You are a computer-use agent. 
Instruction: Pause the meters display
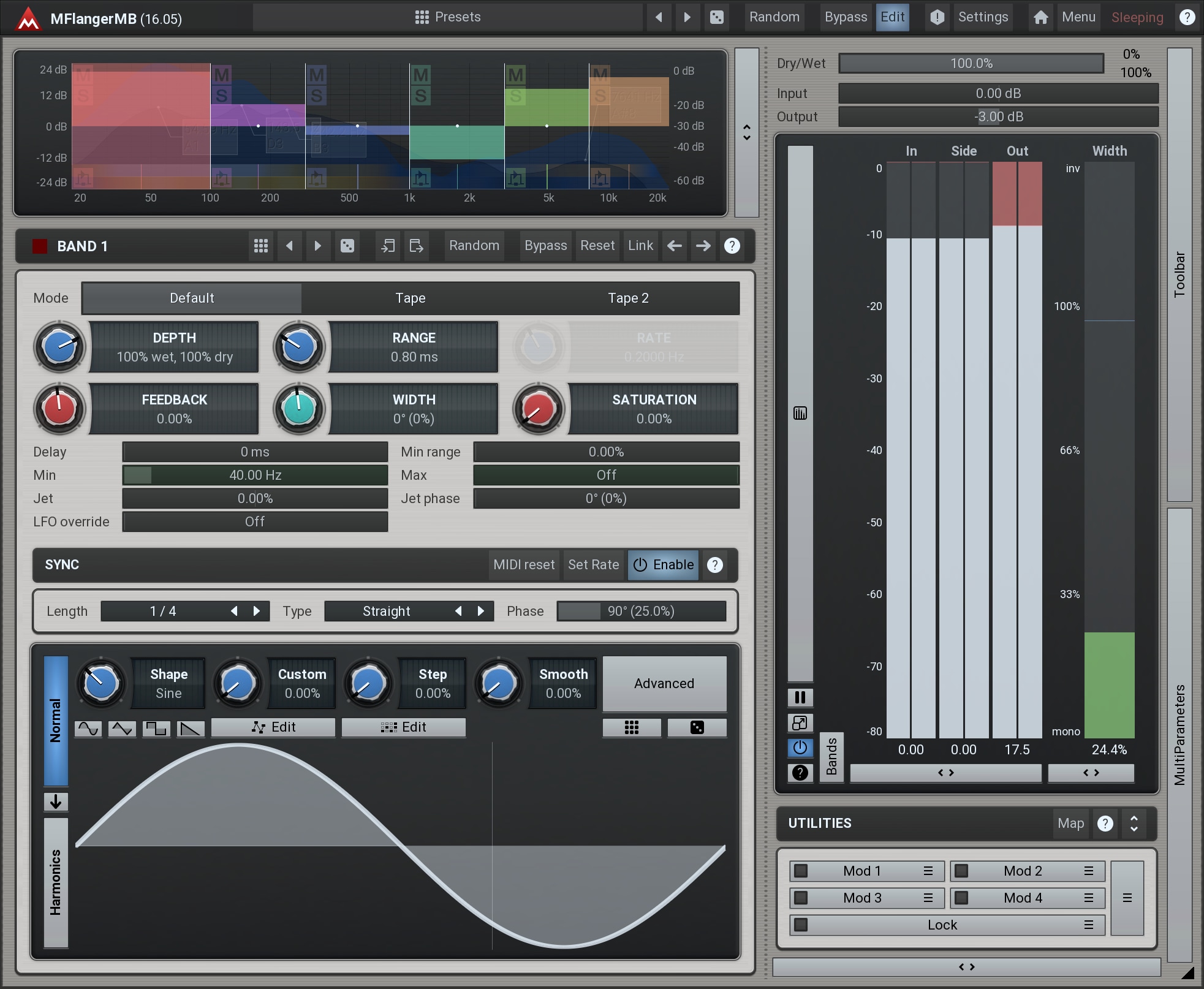(x=800, y=697)
